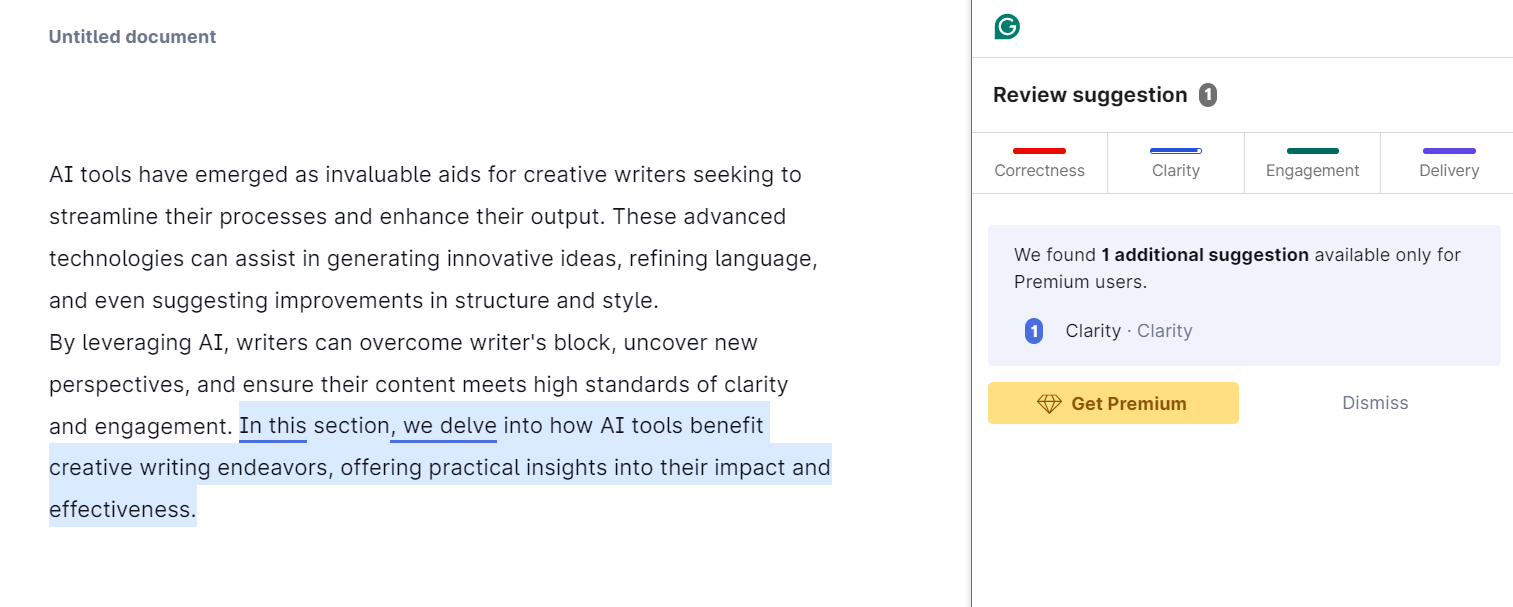Click the underlined words 'we delve'
Screen dimensions: 1513x607
443,425
